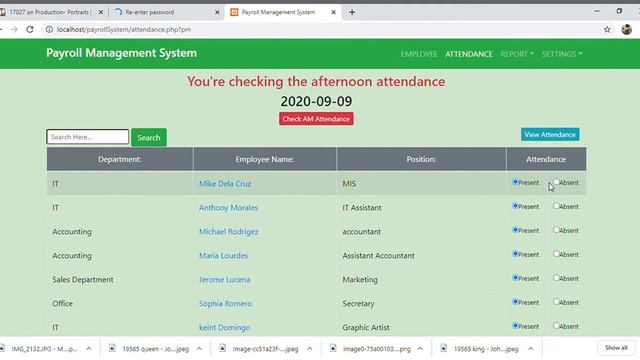Choose Present for Jerome Lucena
640x360 pixels.
coord(515,278)
